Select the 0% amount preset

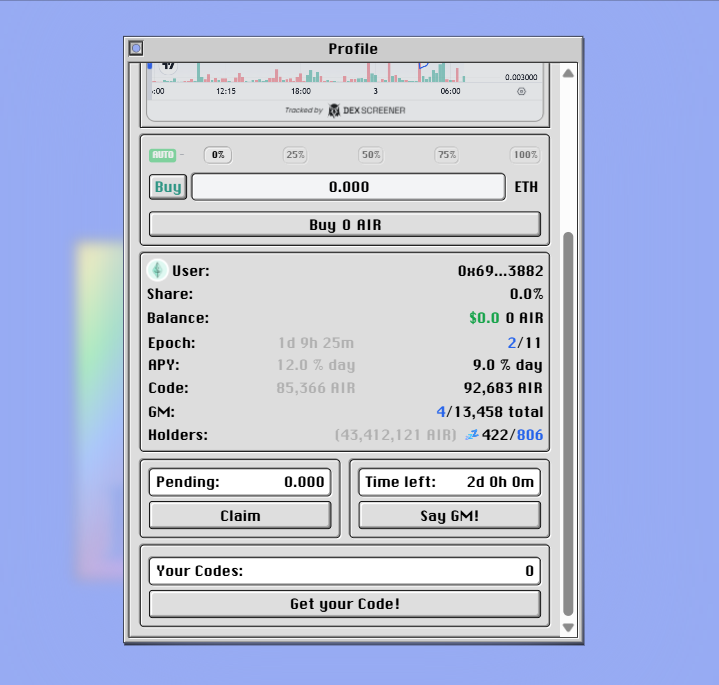pos(218,155)
